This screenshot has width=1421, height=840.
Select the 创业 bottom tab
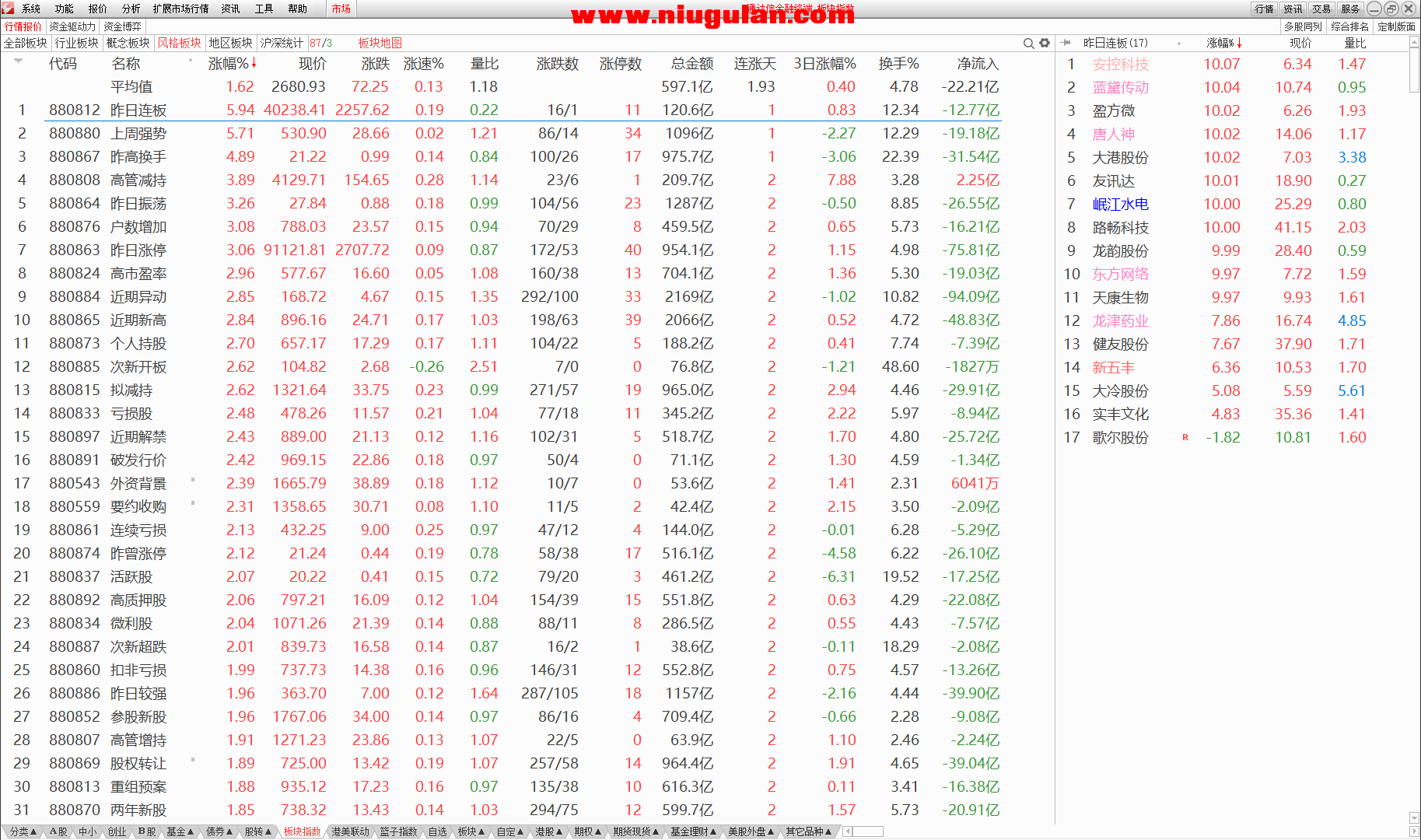coord(117,831)
